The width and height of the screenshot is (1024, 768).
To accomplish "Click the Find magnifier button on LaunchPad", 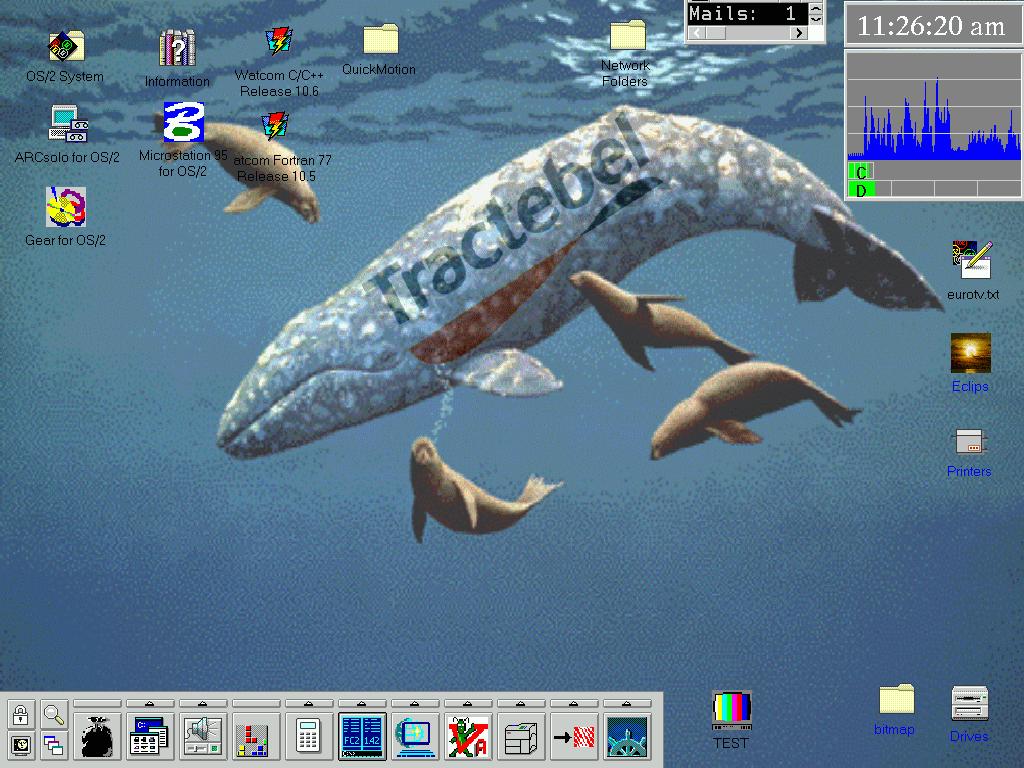I will pos(54,714).
